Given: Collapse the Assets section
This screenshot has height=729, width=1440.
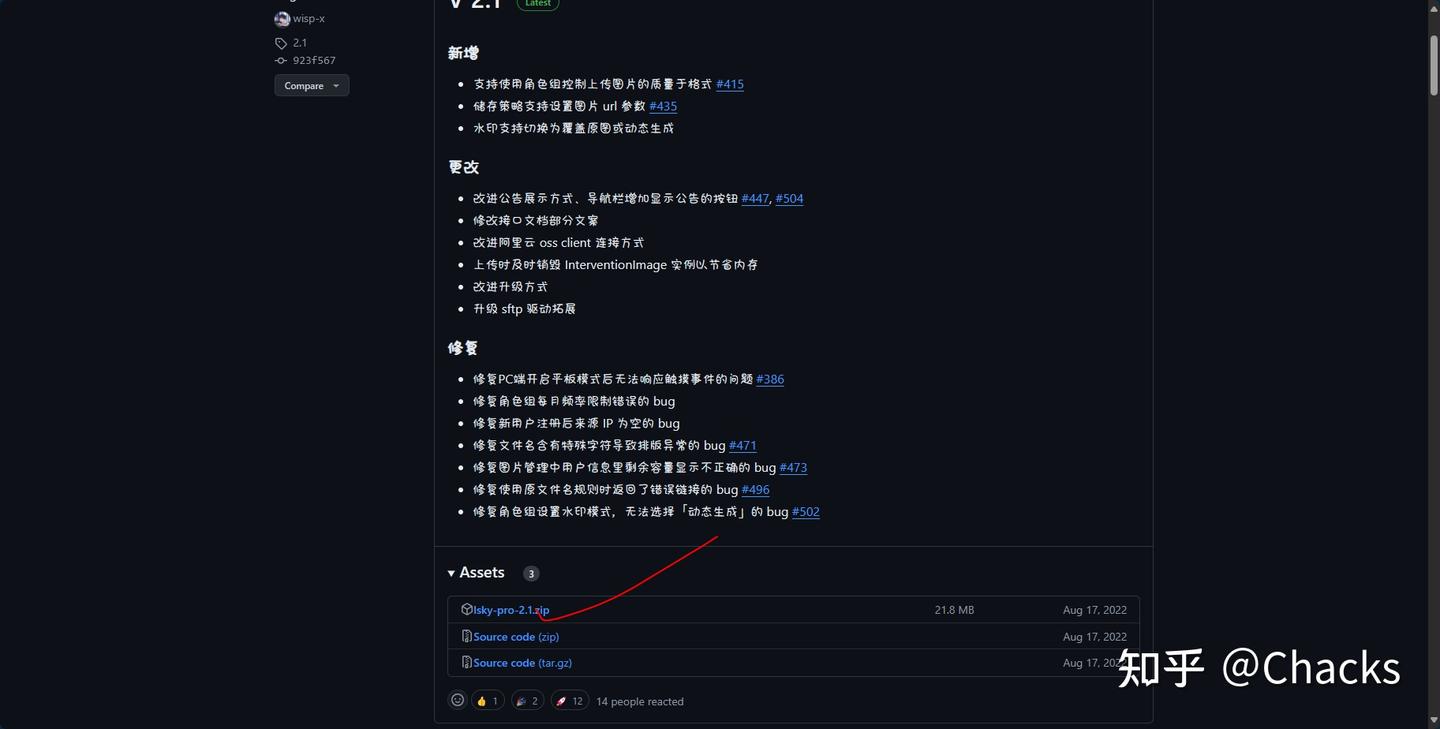Looking at the screenshot, I should (x=477, y=573).
